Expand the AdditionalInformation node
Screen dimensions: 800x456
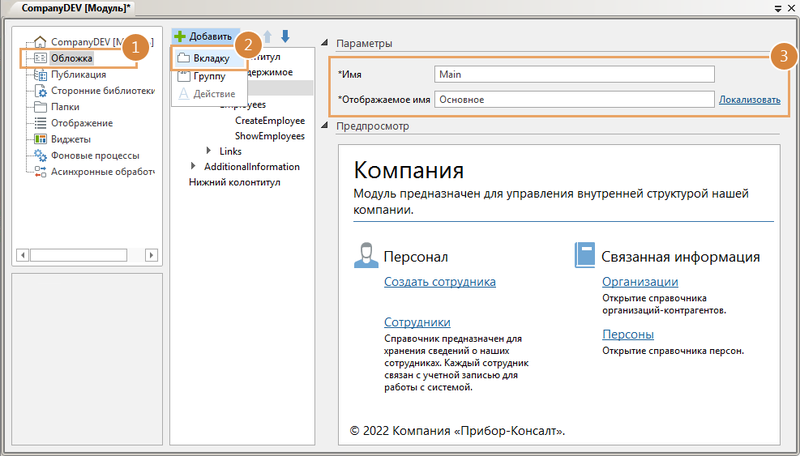coord(193,166)
